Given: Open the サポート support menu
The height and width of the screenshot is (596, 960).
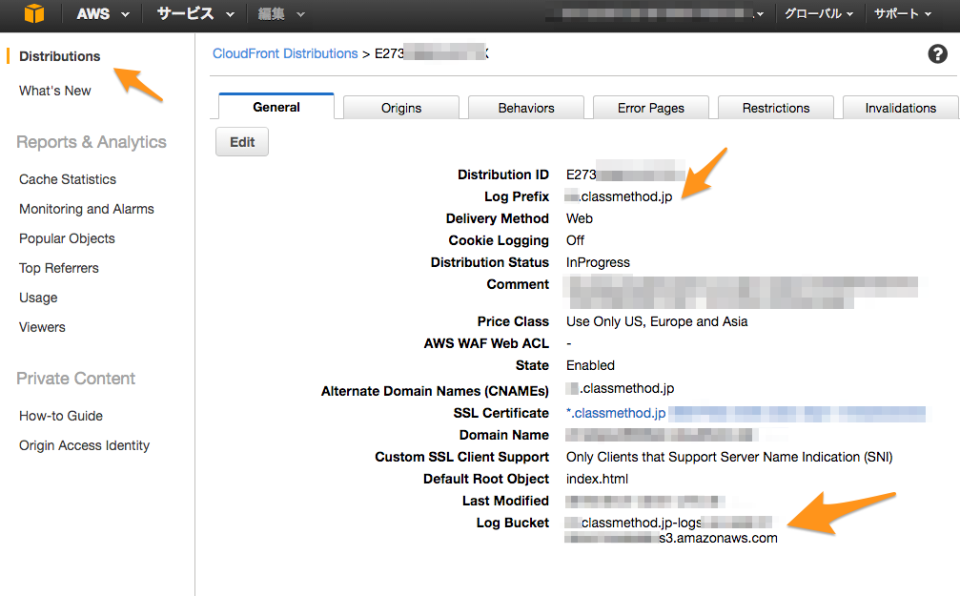Looking at the screenshot, I should 902,14.
